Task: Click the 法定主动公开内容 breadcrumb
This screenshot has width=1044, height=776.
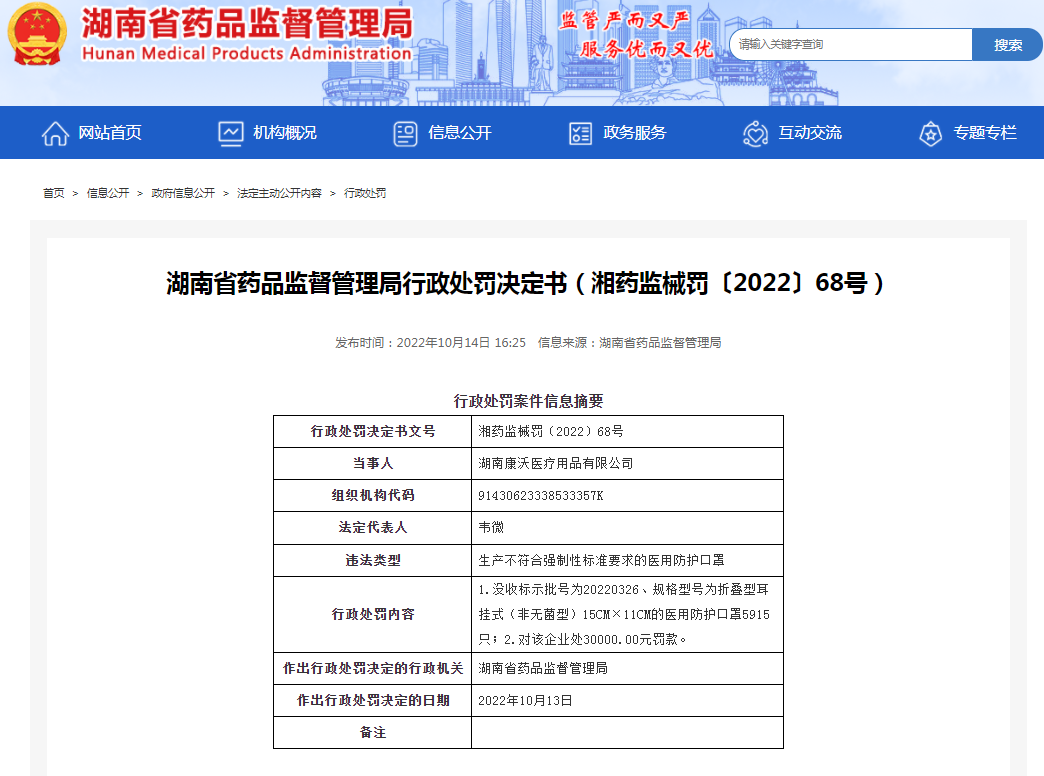Action: click(279, 193)
